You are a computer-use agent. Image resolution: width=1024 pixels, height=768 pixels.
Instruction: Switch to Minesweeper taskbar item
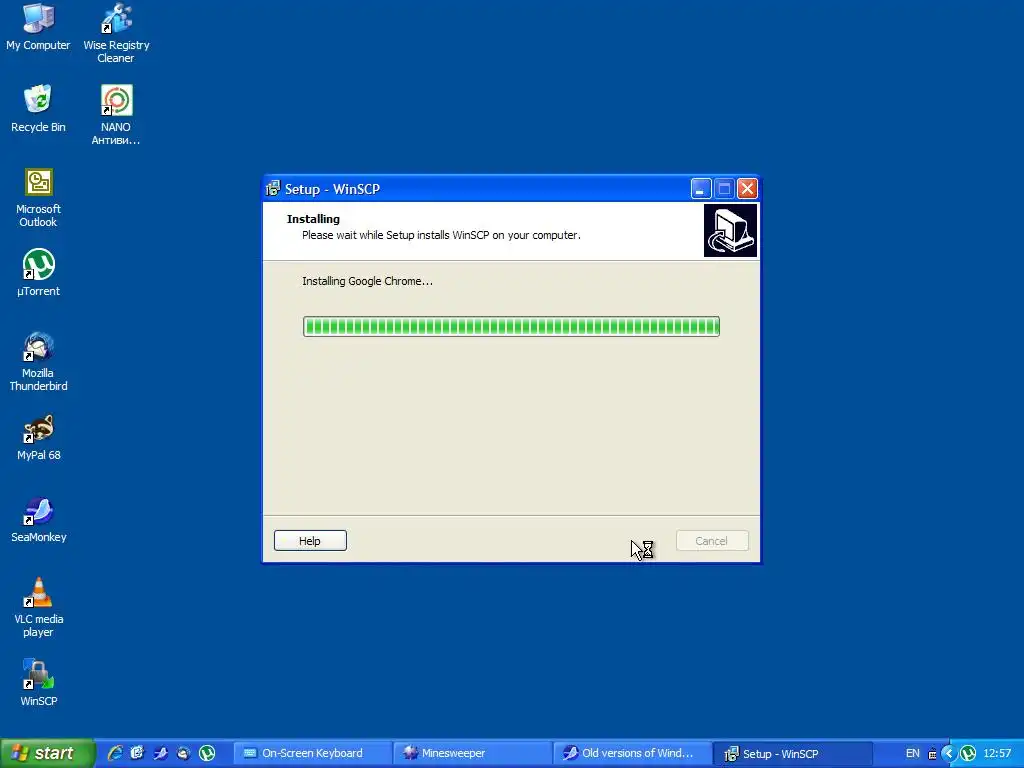point(472,753)
